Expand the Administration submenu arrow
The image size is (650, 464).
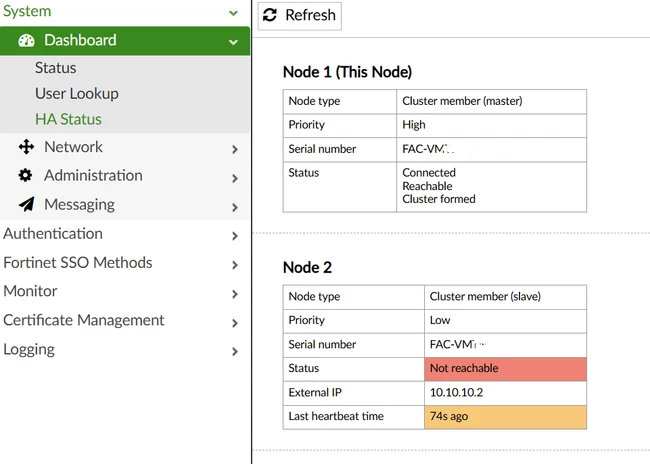235,178
